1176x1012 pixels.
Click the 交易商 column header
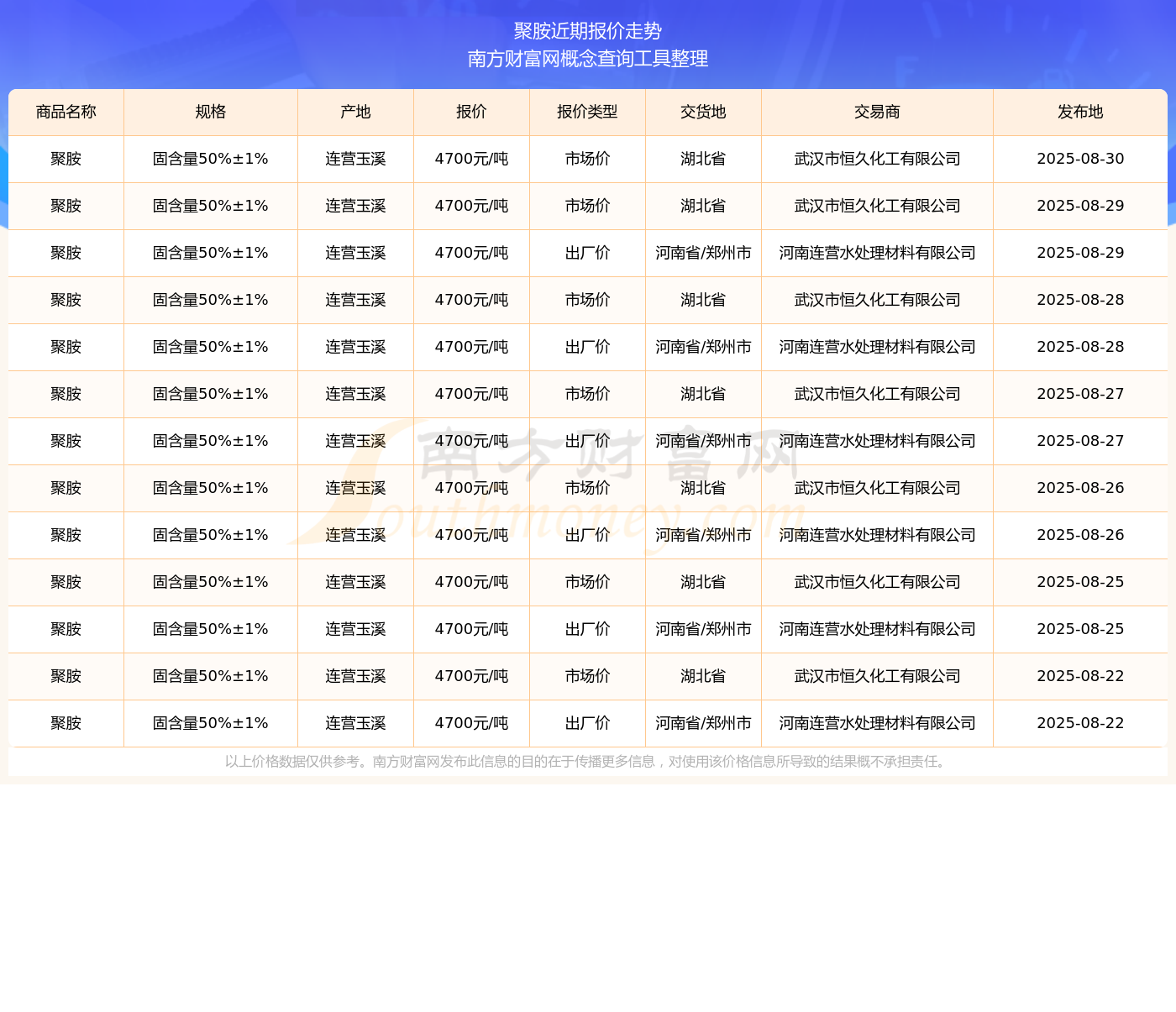pos(877,112)
